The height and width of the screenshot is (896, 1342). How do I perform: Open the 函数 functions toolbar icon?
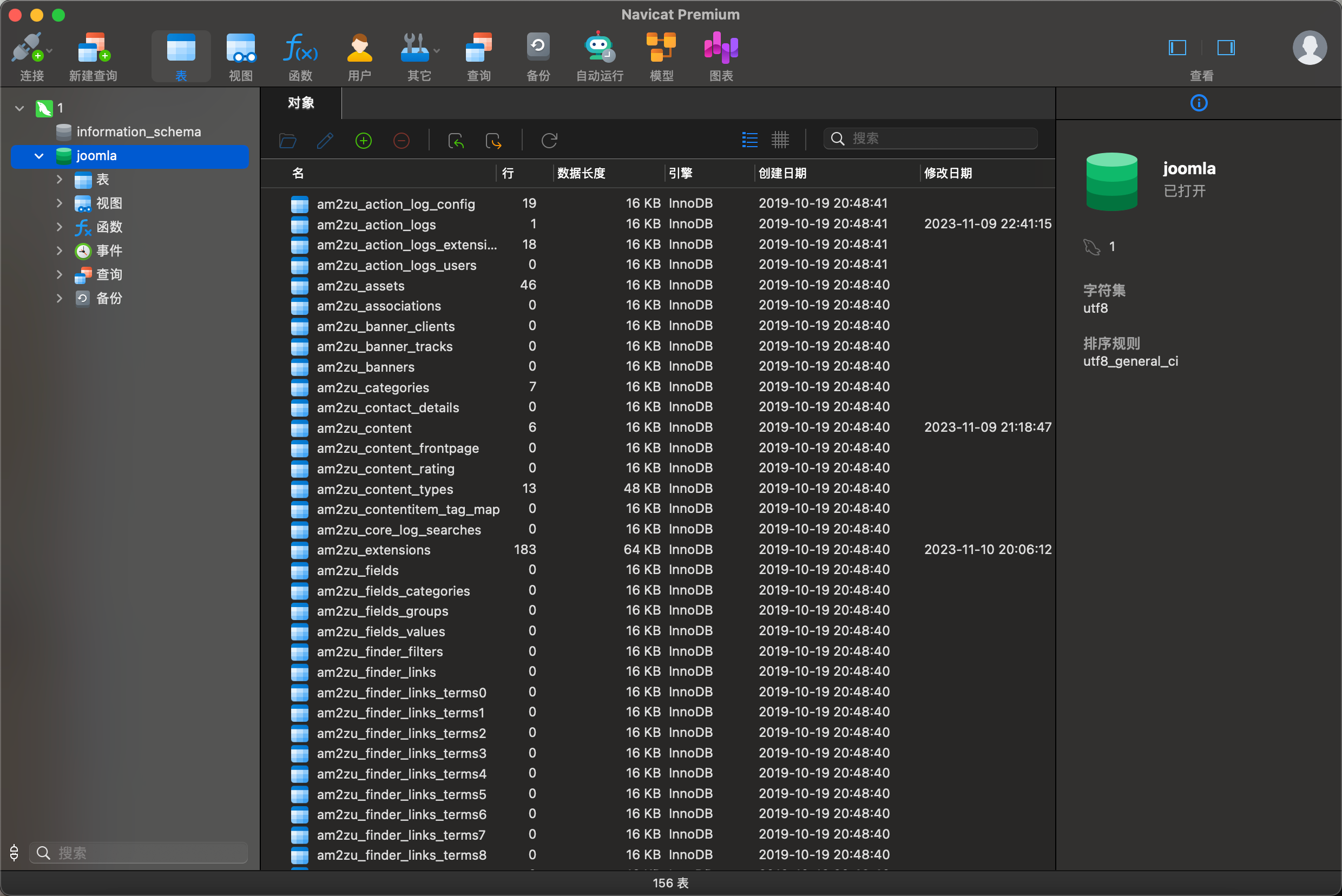(x=300, y=48)
